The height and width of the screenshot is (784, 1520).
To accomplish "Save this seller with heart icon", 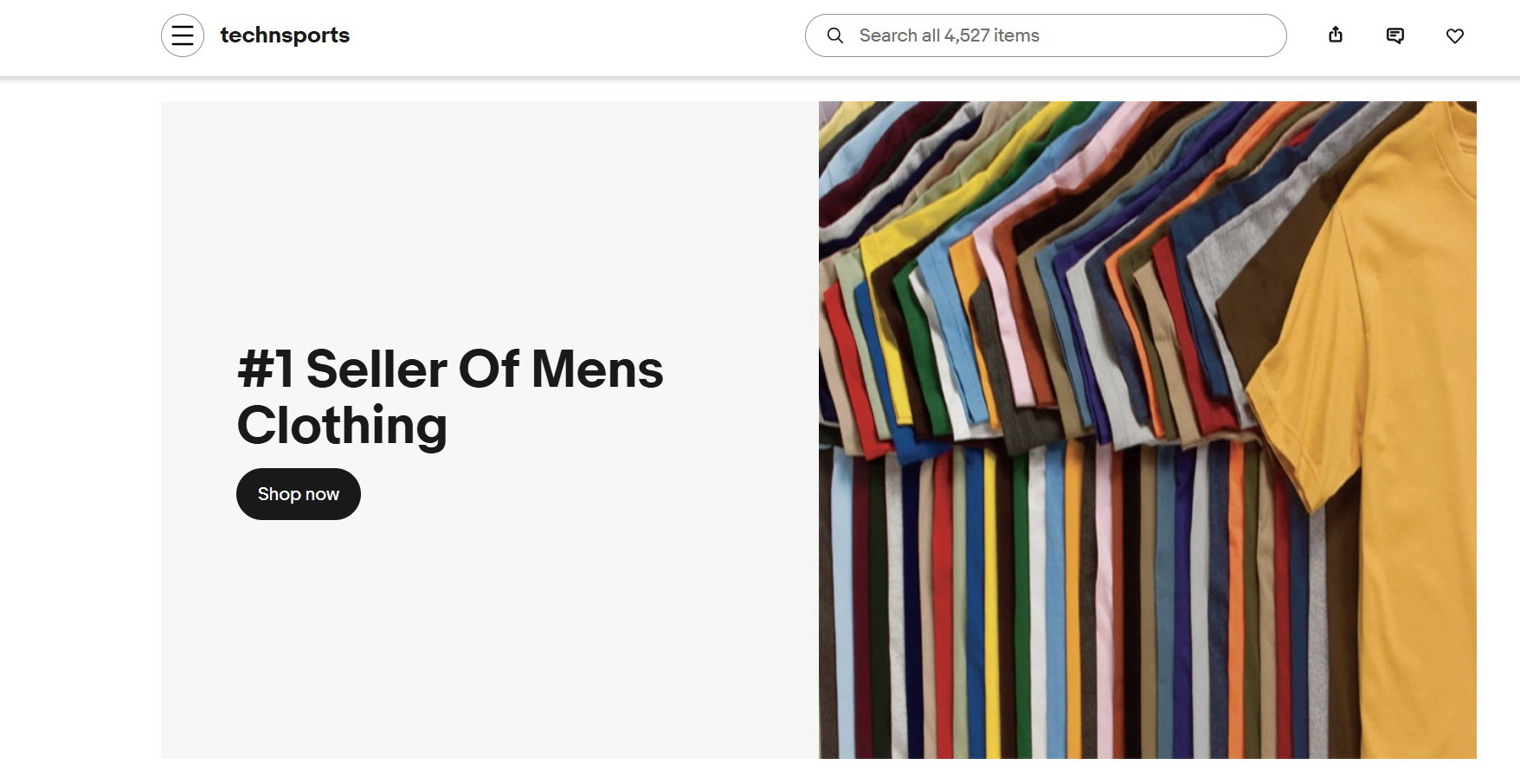I will tap(1455, 35).
